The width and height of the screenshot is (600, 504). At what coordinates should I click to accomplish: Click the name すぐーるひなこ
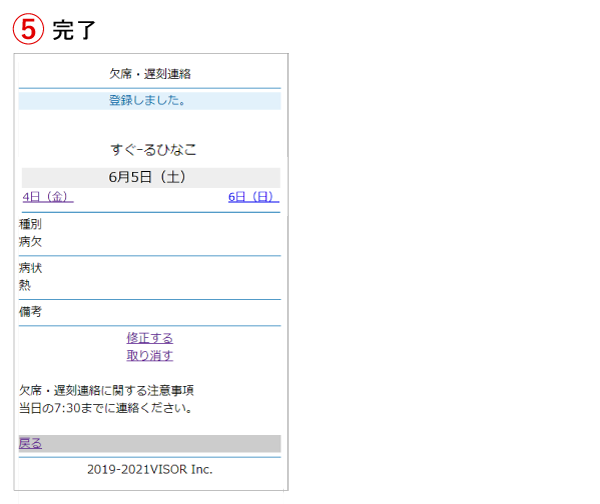pyautogui.click(x=153, y=150)
